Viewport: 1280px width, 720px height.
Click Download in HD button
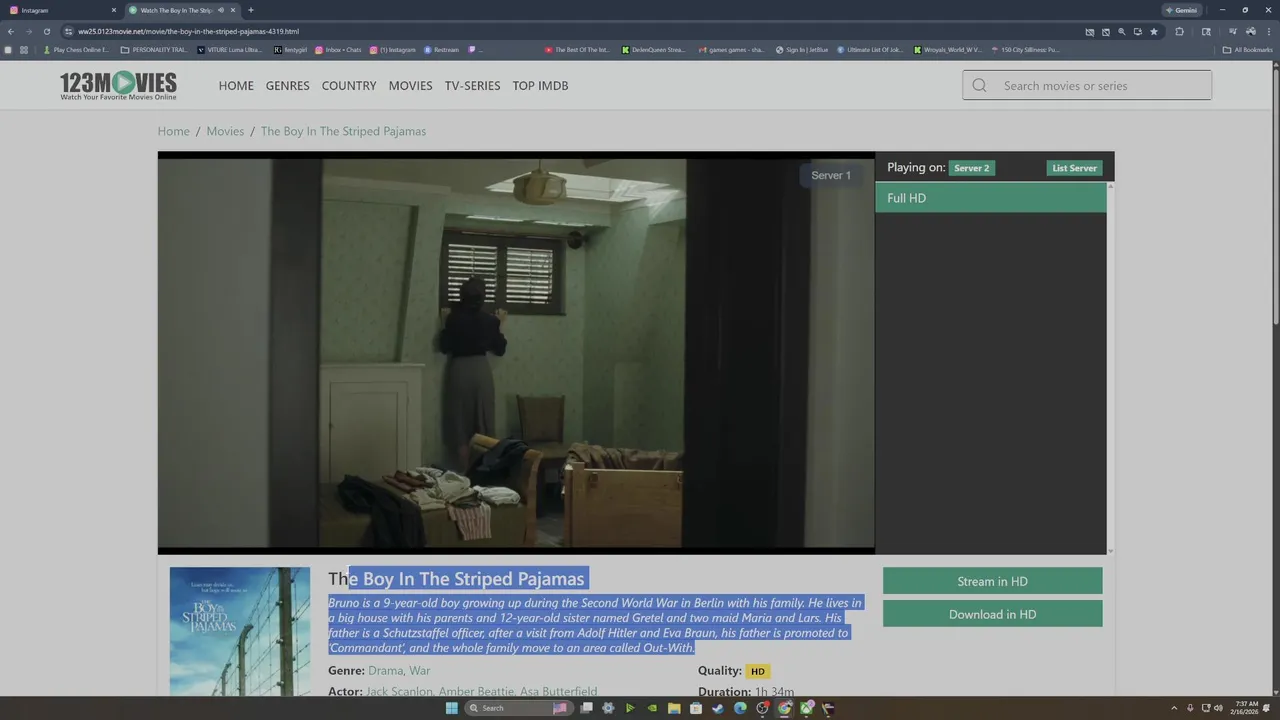992,614
